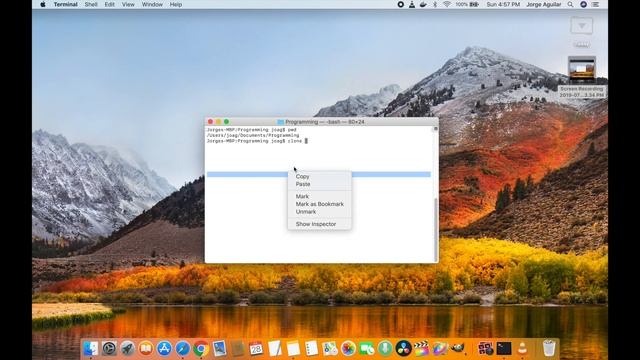
Task: Launch Google Chrome from the Dock
Action: tap(201, 348)
